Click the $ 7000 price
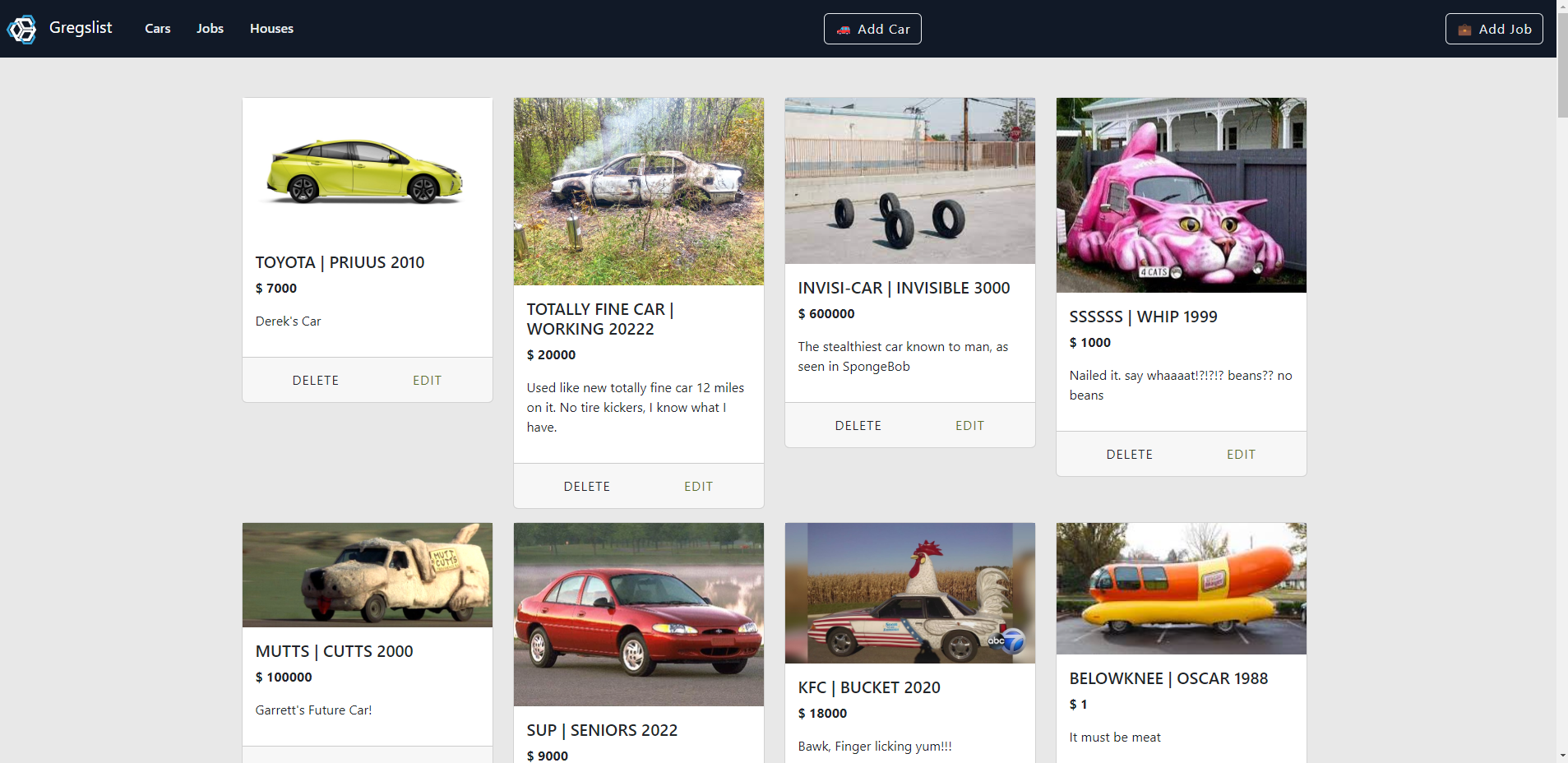1568x763 pixels. [276, 289]
